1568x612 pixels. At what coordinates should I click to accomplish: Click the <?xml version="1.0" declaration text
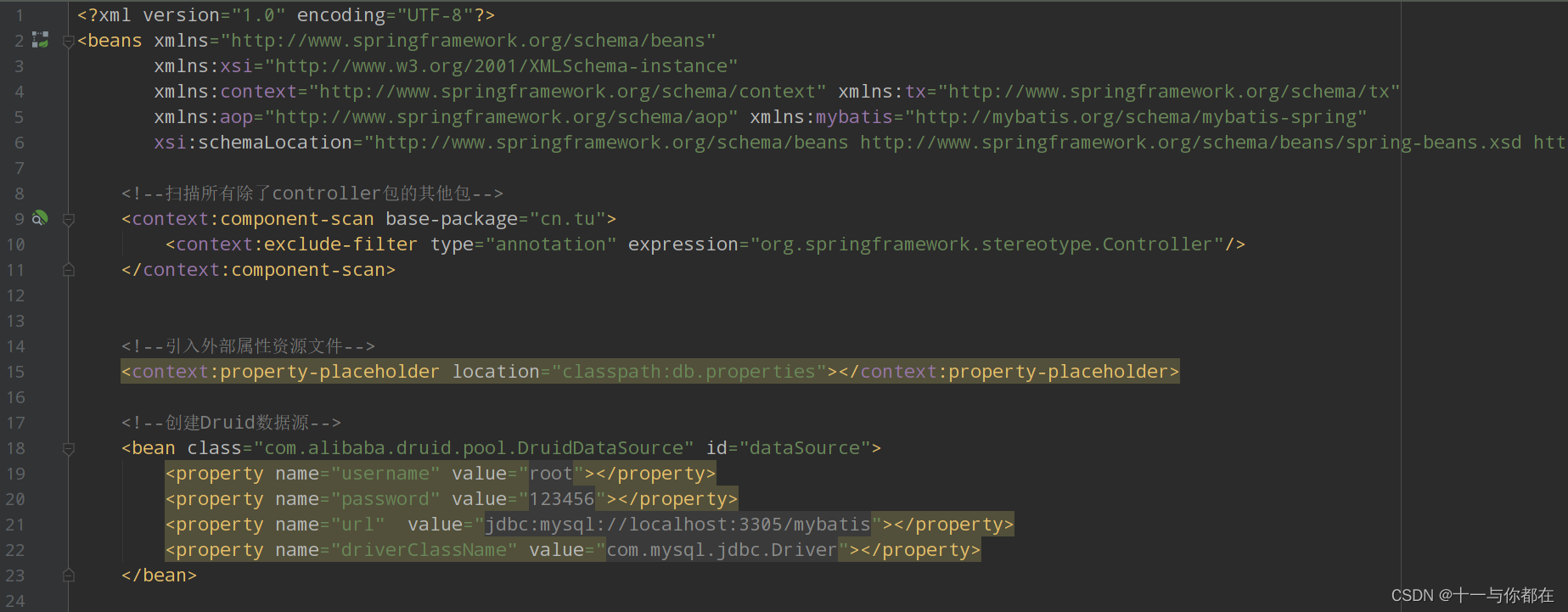point(181,15)
